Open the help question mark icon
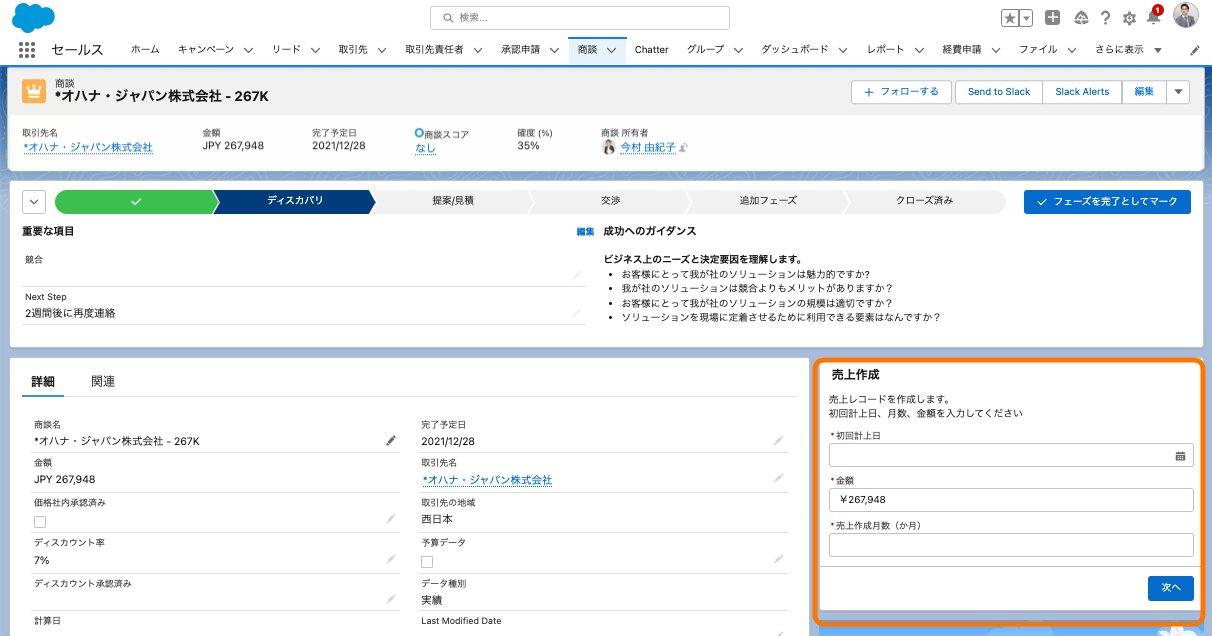Viewport: 1212px width, 636px height. point(1105,18)
